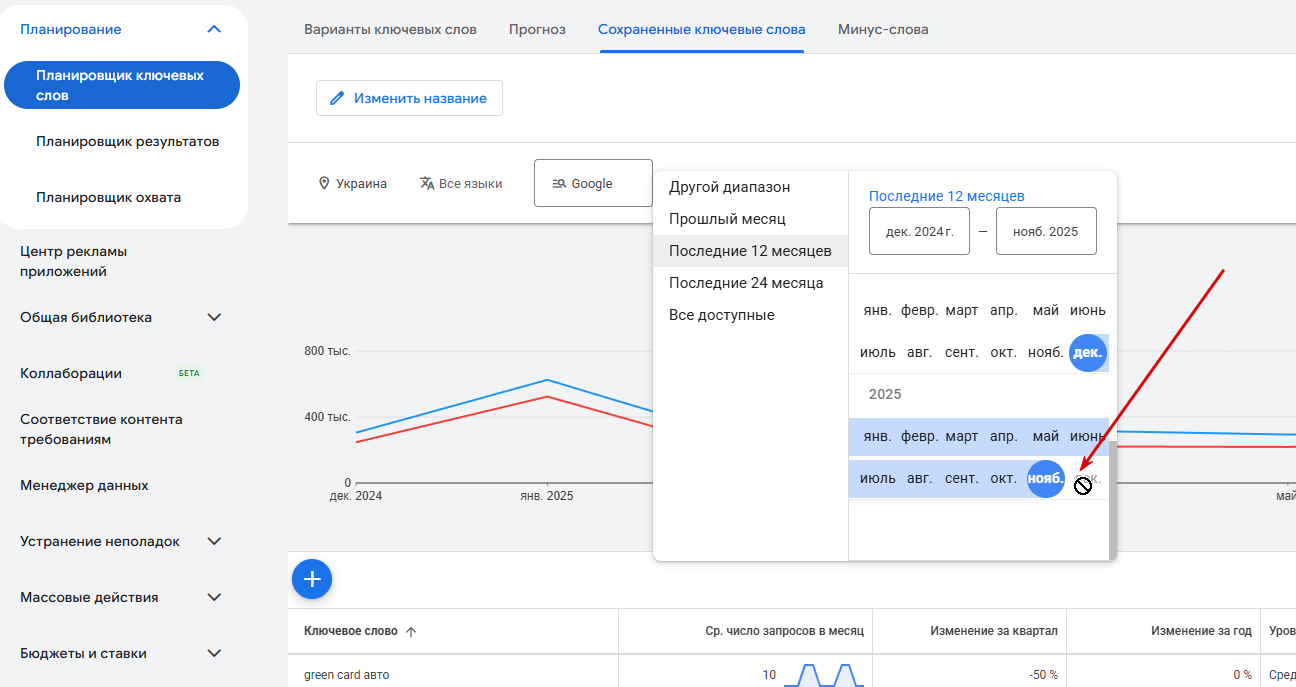Select the highlighted дек. month of 2024
The image size is (1296, 687).
click(x=1088, y=353)
